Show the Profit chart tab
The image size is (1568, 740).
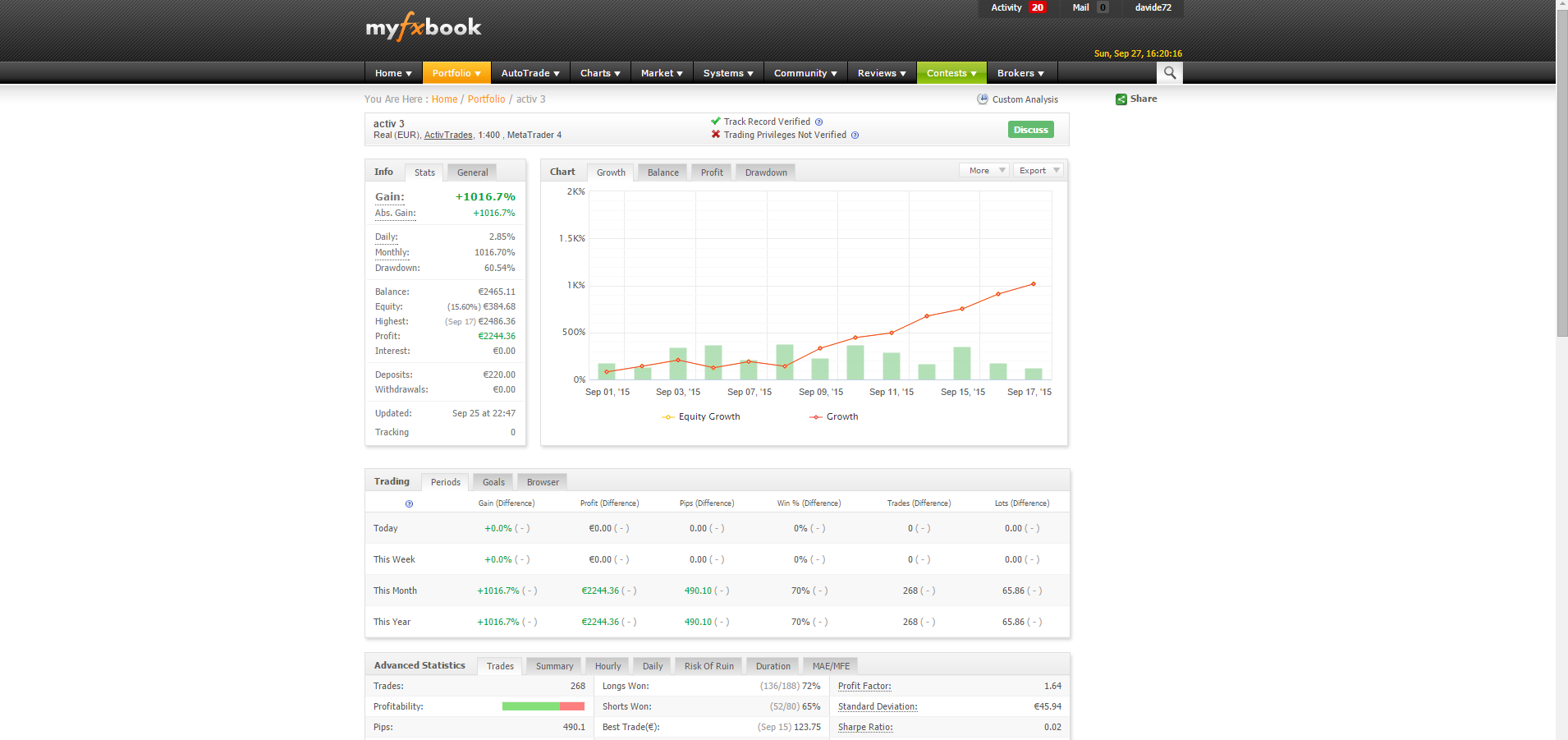click(x=712, y=172)
